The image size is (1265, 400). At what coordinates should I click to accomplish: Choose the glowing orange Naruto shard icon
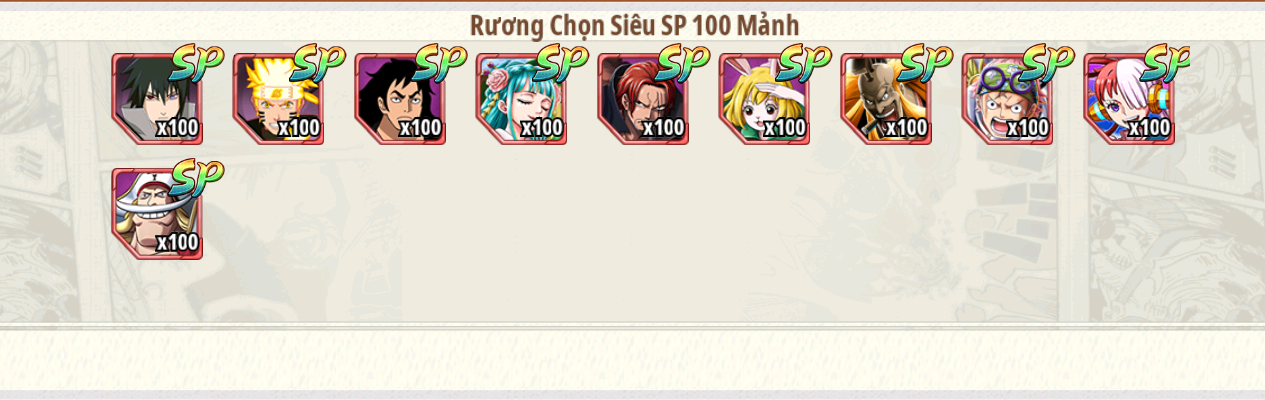pyautogui.click(x=279, y=99)
